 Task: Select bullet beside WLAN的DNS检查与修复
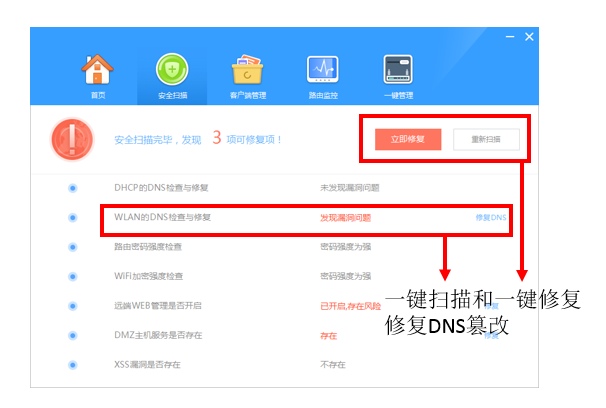pyautogui.click(x=73, y=217)
